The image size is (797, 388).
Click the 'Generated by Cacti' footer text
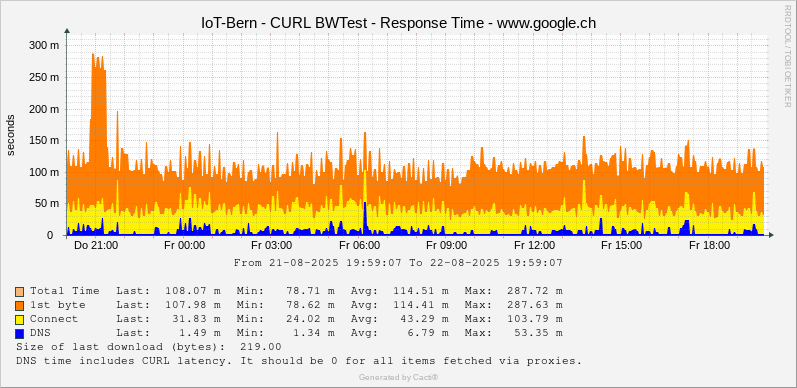pos(398,377)
